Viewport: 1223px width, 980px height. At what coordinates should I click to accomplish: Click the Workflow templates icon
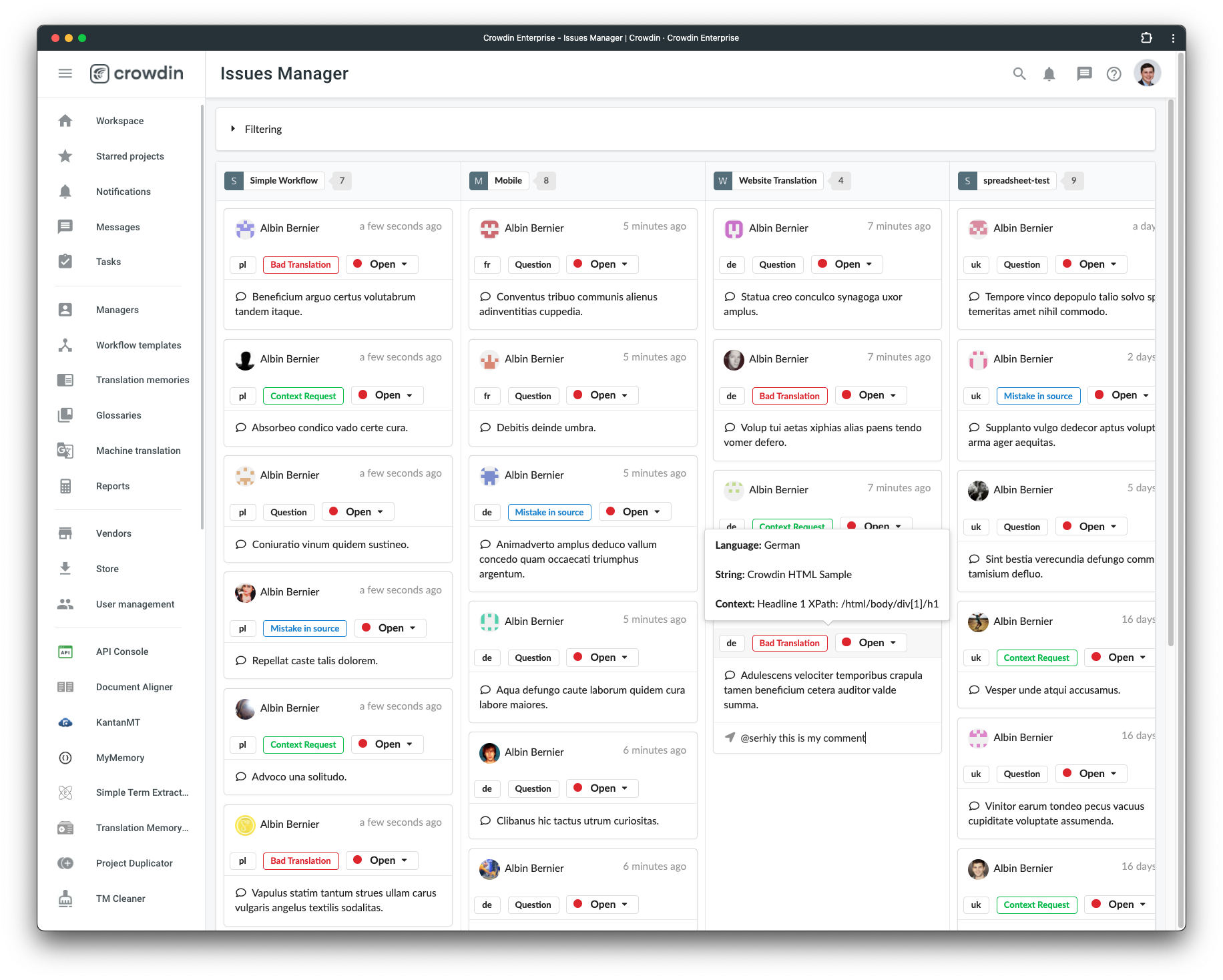tap(65, 345)
